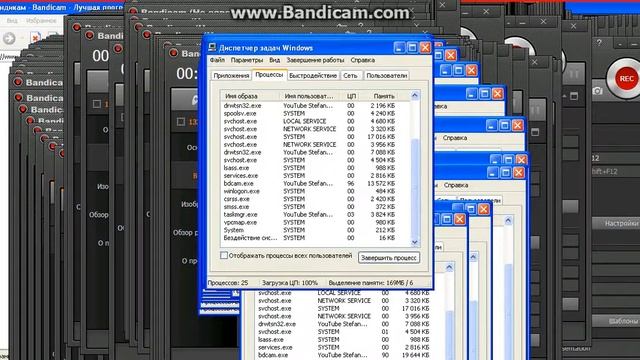This screenshot has width=640, height=360.
Task: Click 'Процессов: 25' in status bar
Action: [228, 282]
